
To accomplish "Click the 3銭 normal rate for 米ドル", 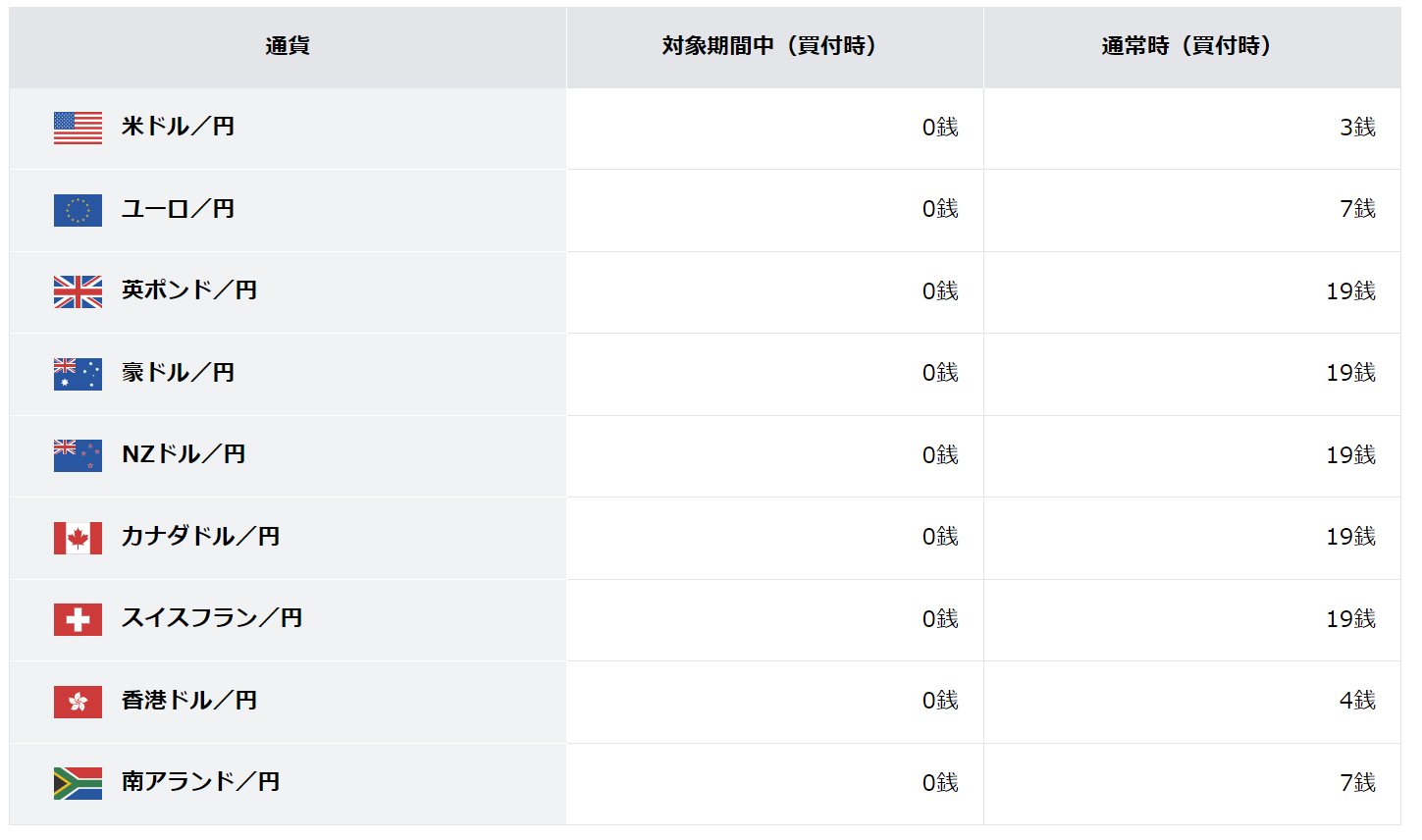I will [x=1357, y=128].
